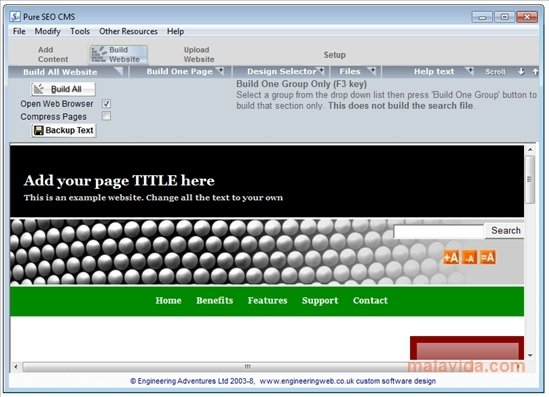Viewport: 549px width, 397px height.
Task: Open the File menu
Action: coord(19,31)
